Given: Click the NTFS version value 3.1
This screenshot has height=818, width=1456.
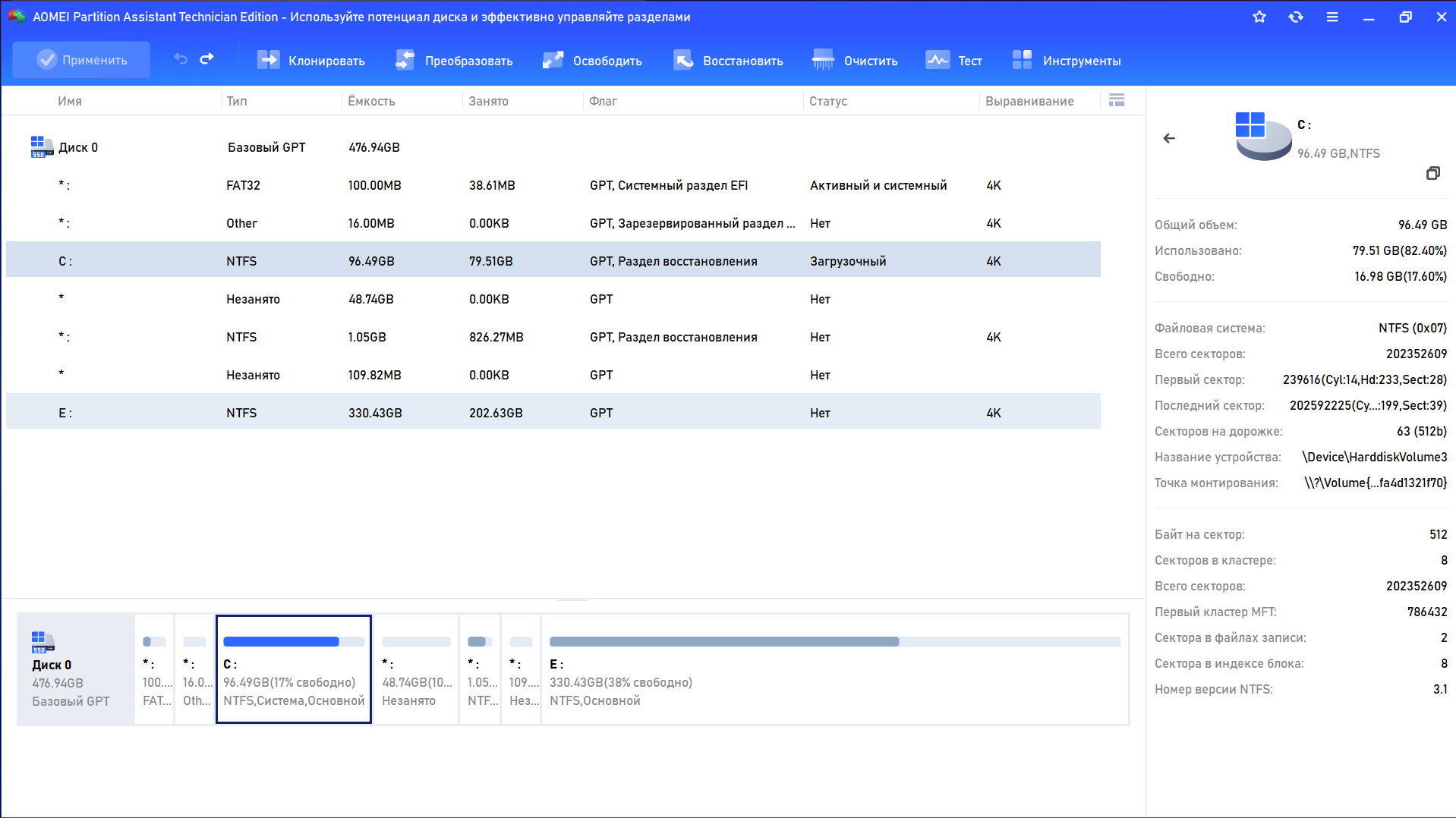Looking at the screenshot, I should pyautogui.click(x=1440, y=689).
